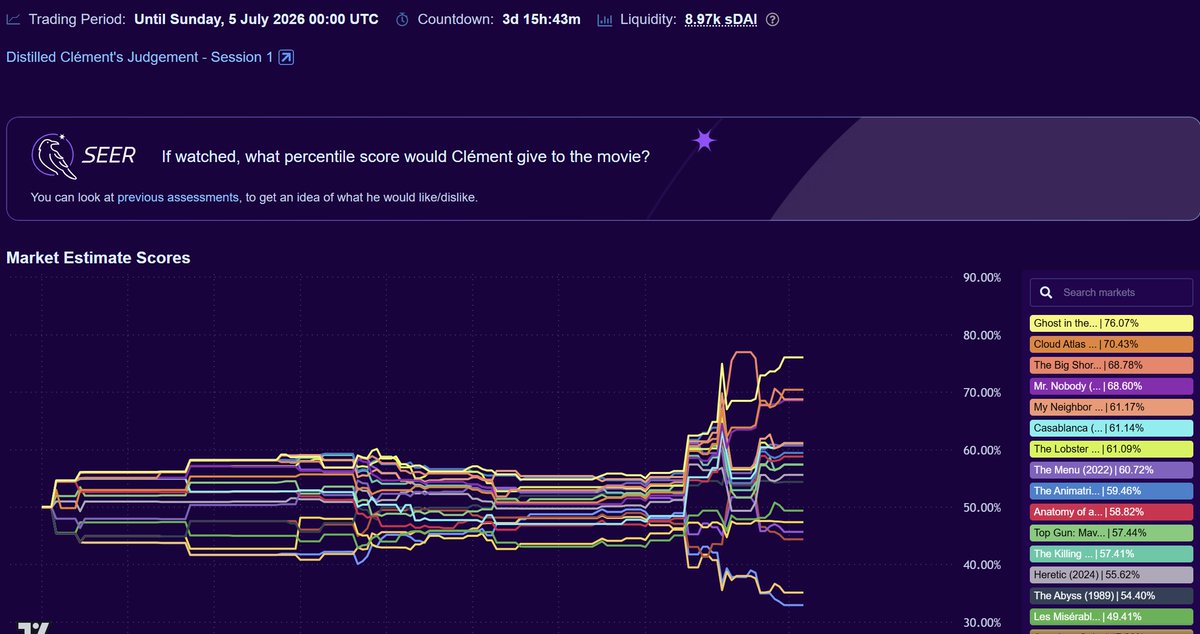
Task: Select Heretic (2024) 55.62% market
Action: (x=1111, y=575)
